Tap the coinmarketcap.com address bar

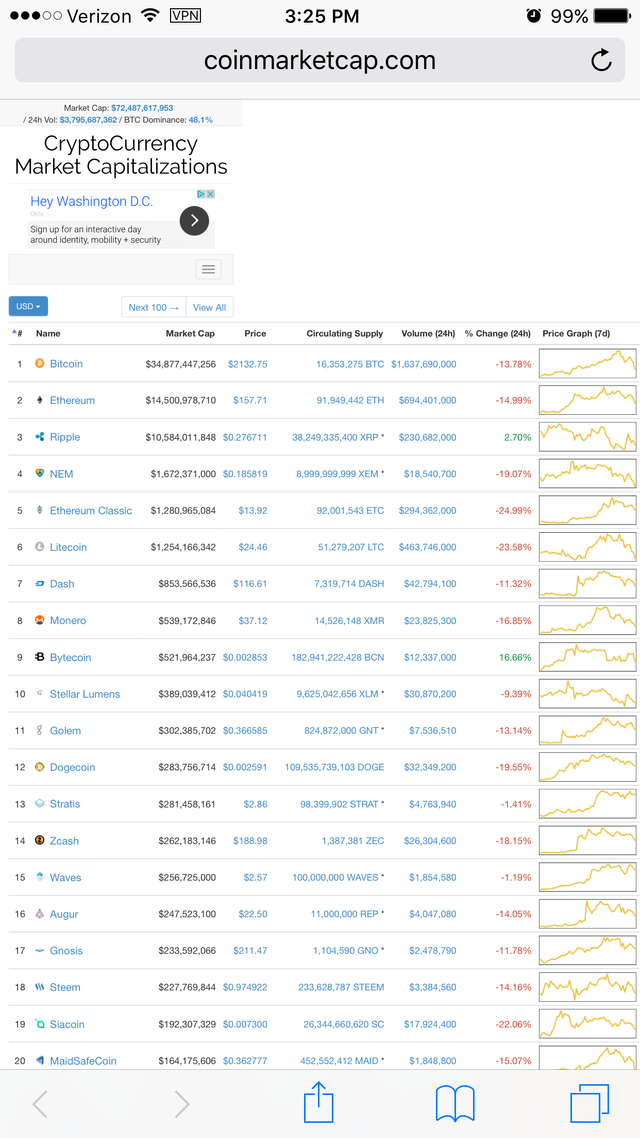(x=320, y=60)
